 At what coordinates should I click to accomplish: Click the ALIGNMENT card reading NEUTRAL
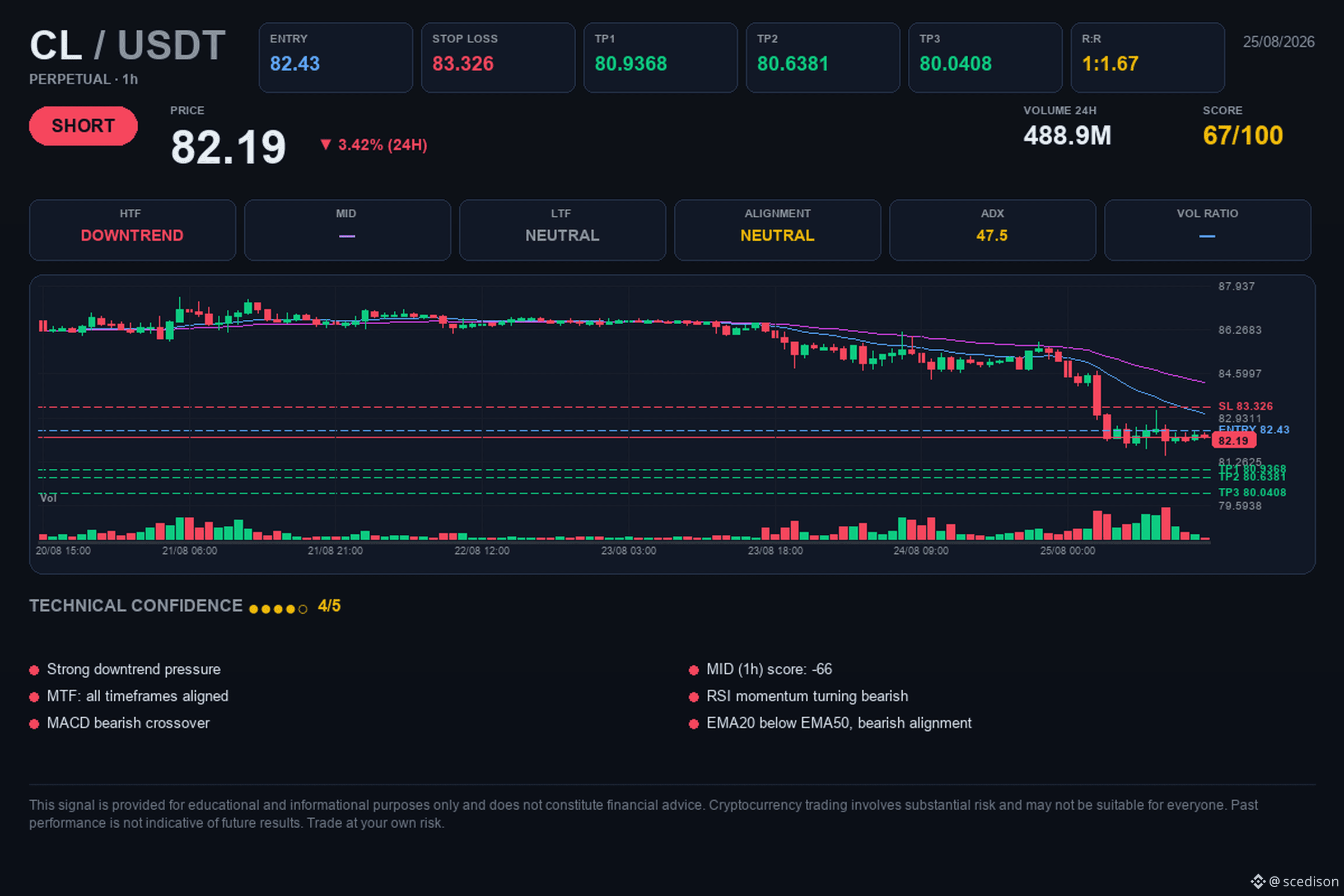click(x=777, y=230)
